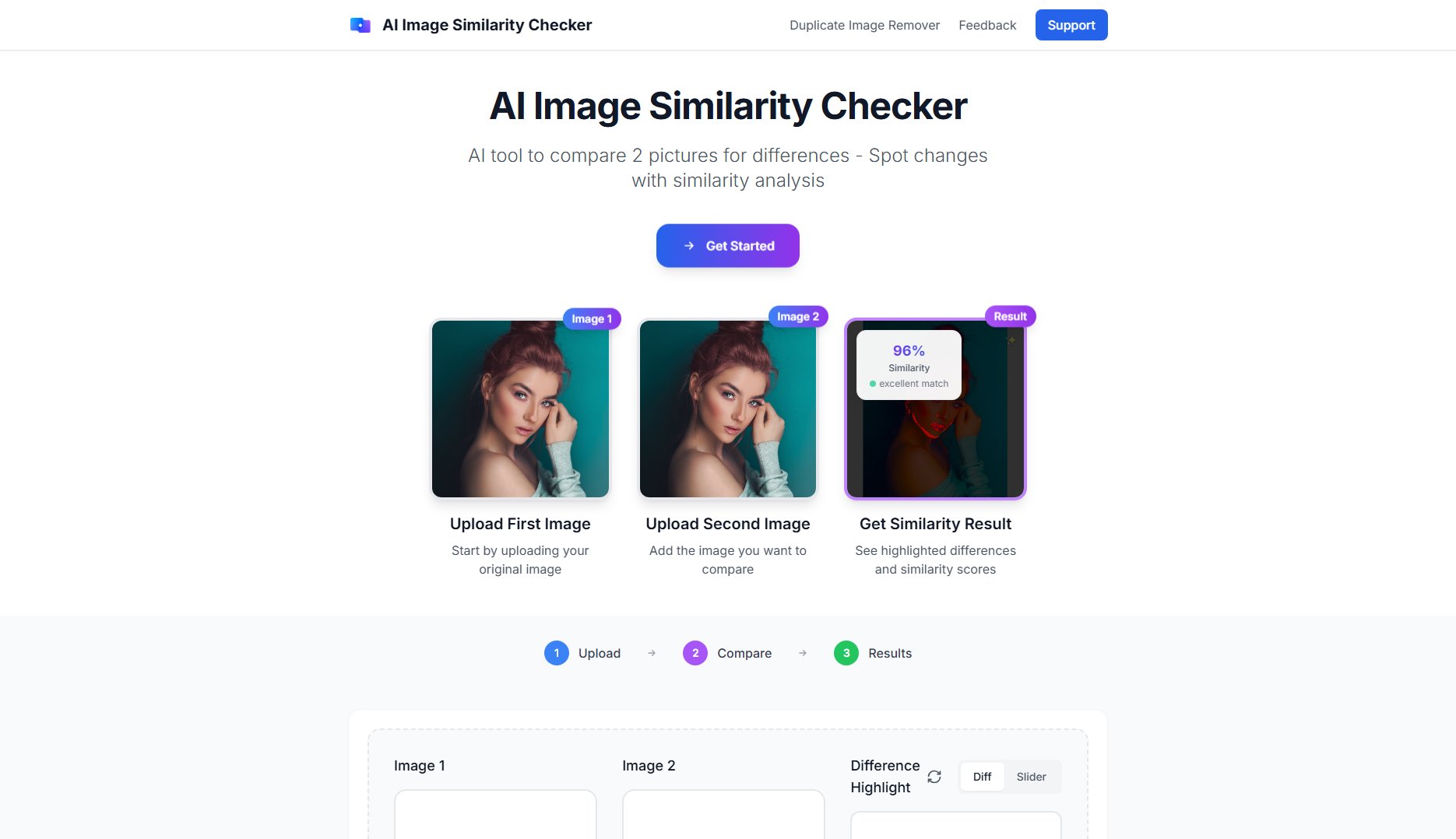Click the arrow icon inside Get Started

[689, 246]
